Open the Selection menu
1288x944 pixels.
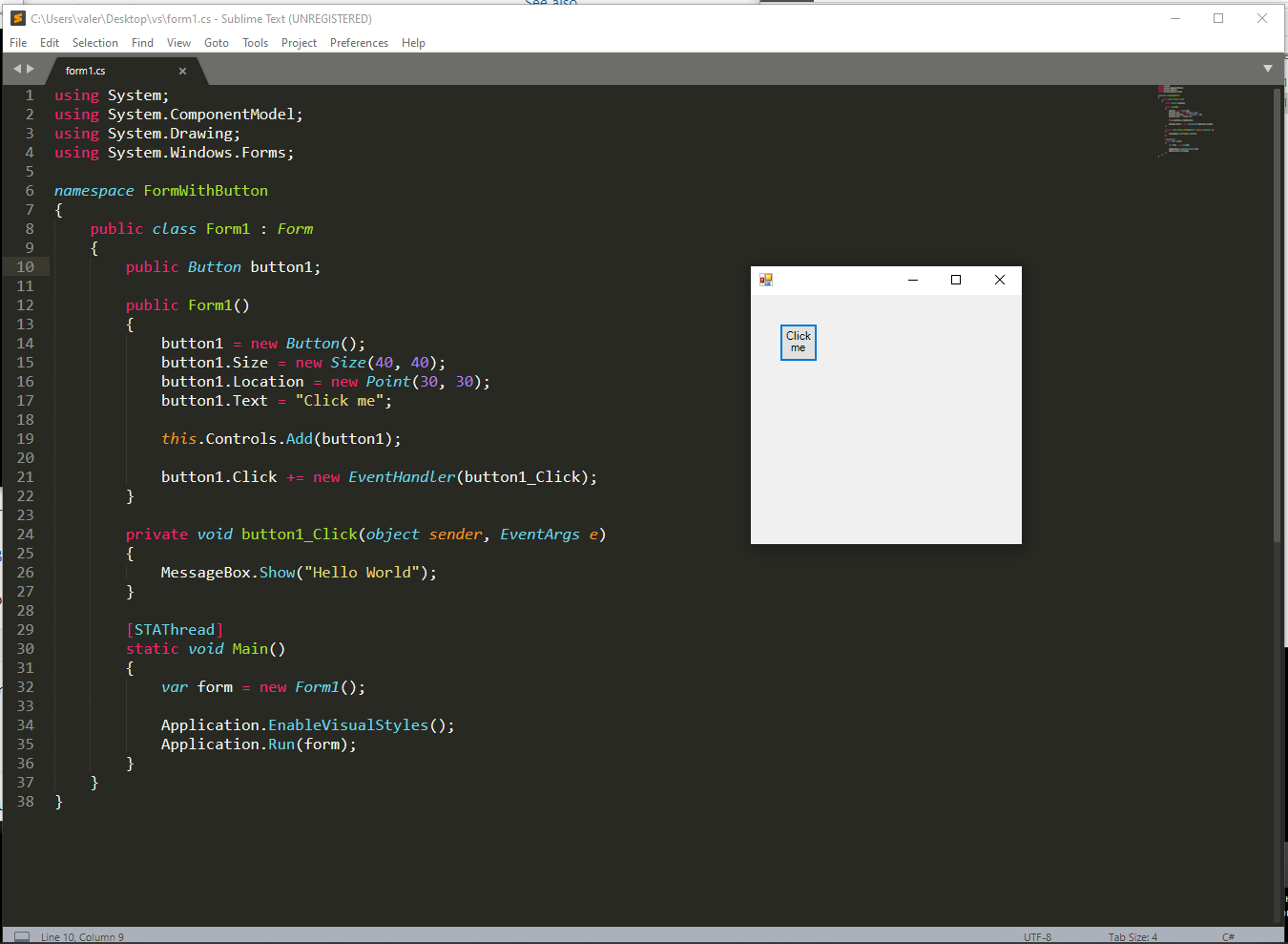95,43
